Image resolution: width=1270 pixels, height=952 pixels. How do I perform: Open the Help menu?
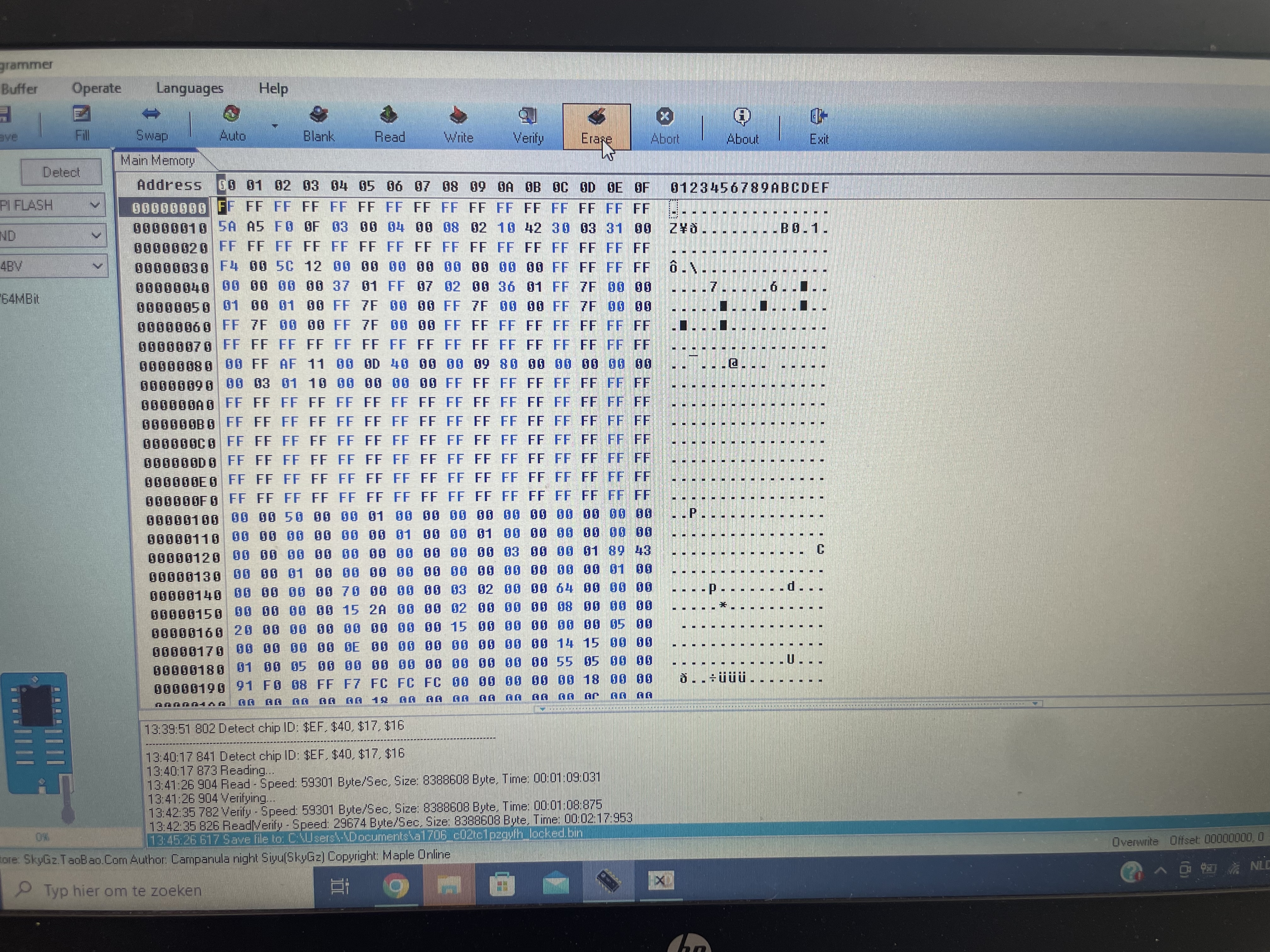pos(273,88)
